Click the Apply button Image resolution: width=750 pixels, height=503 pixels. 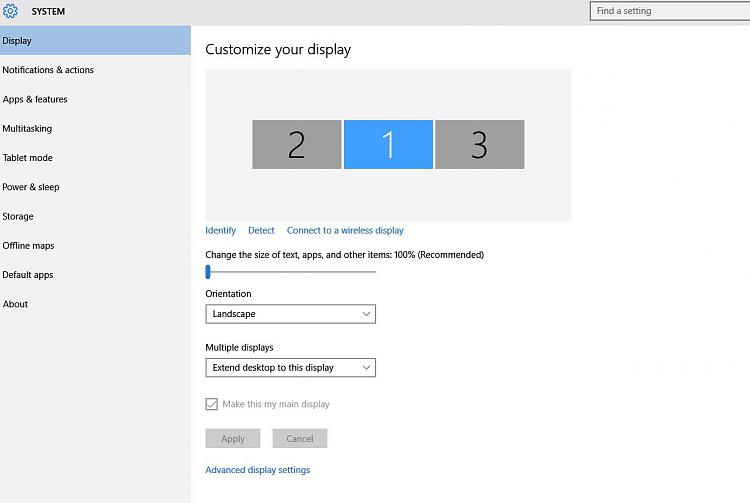pyautogui.click(x=233, y=438)
